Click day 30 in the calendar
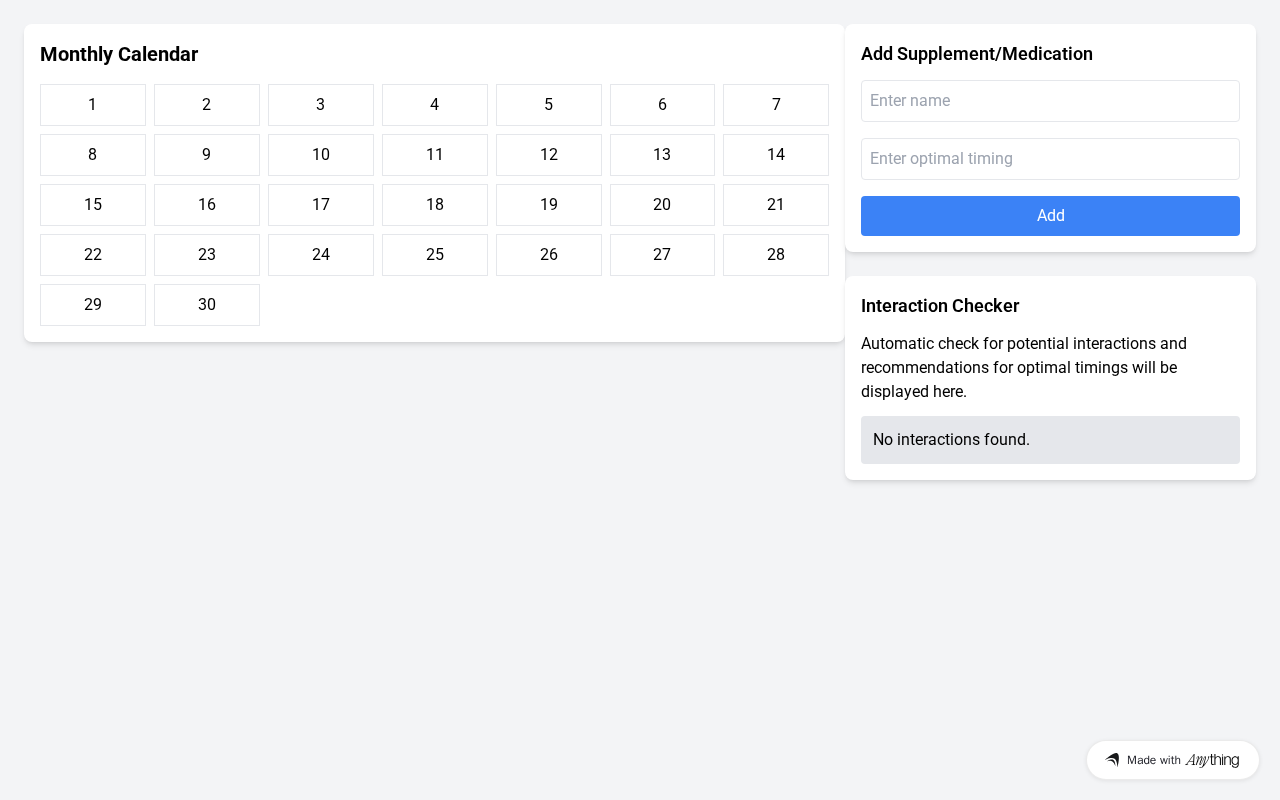1280x800 pixels. click(207, 305)
